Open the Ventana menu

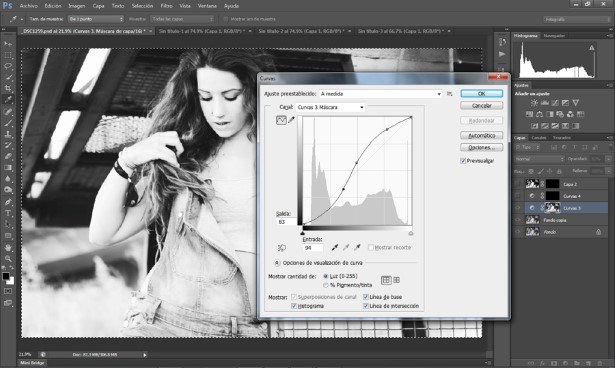pos(207,6)
